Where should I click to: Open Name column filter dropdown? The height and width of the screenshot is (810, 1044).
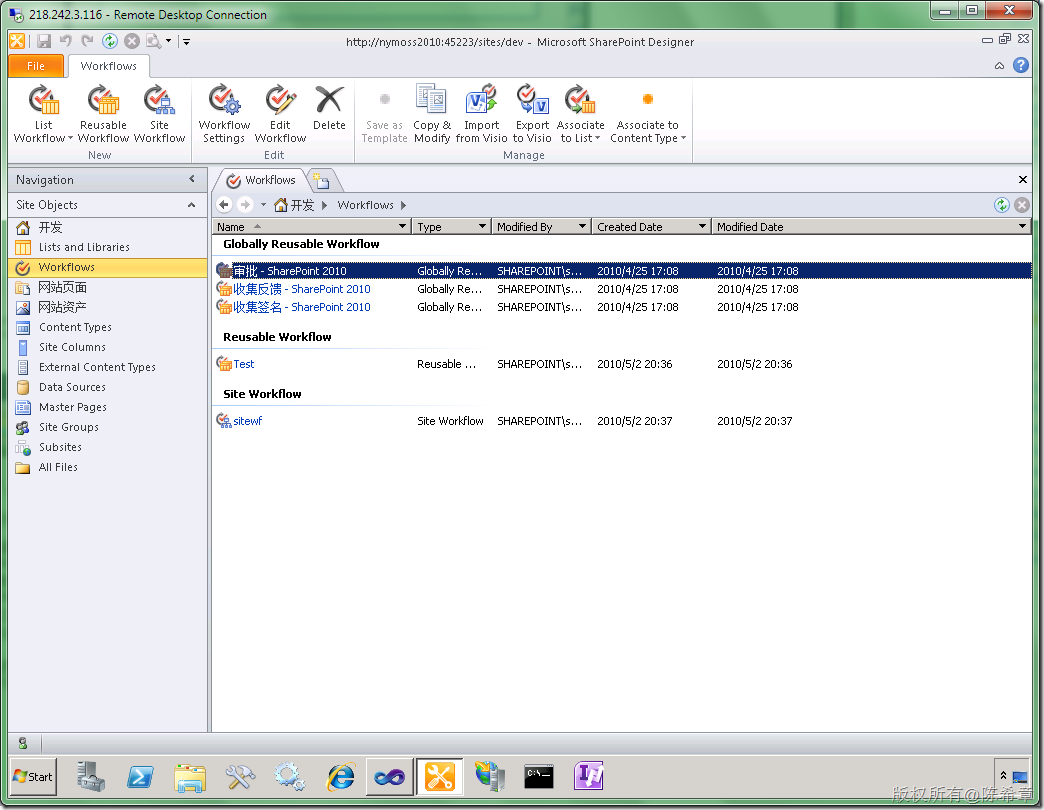point(402,226)
